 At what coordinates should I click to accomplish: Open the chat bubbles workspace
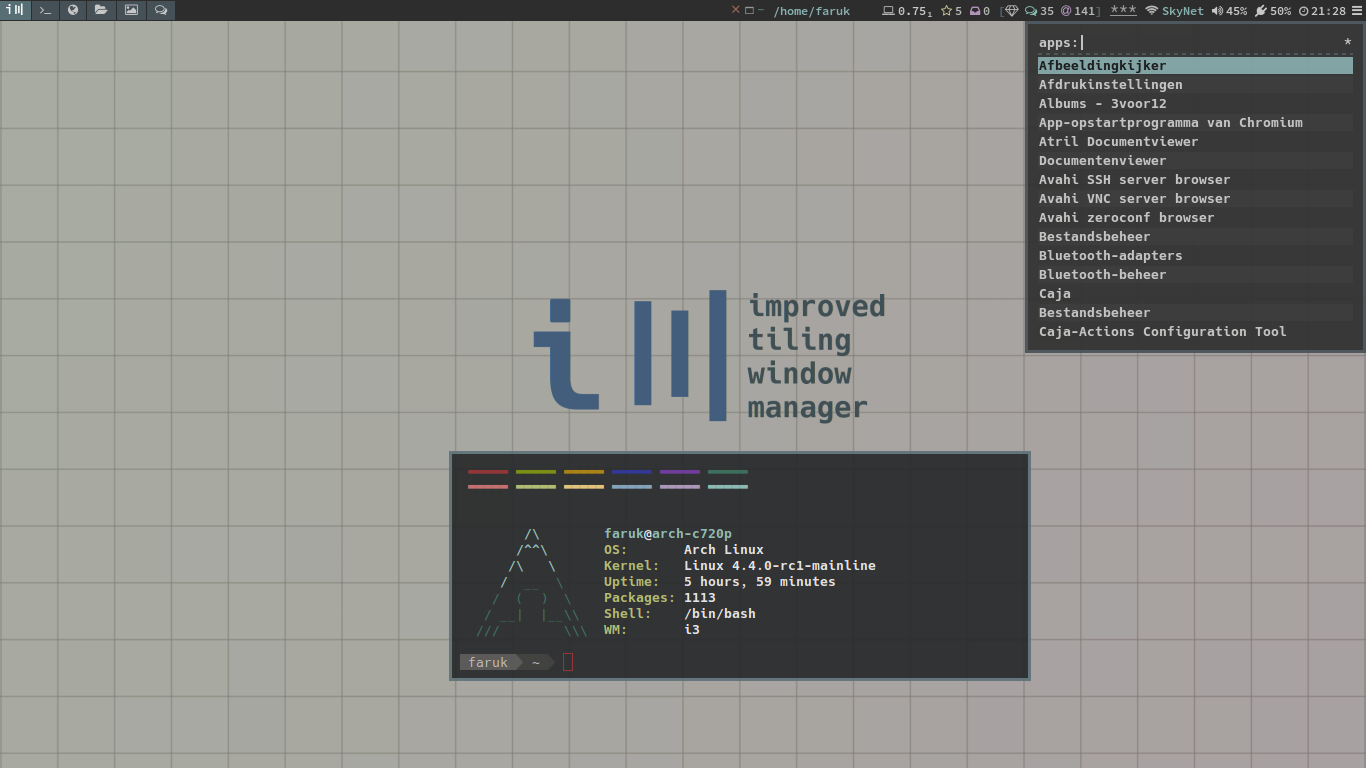pos(160,10)
